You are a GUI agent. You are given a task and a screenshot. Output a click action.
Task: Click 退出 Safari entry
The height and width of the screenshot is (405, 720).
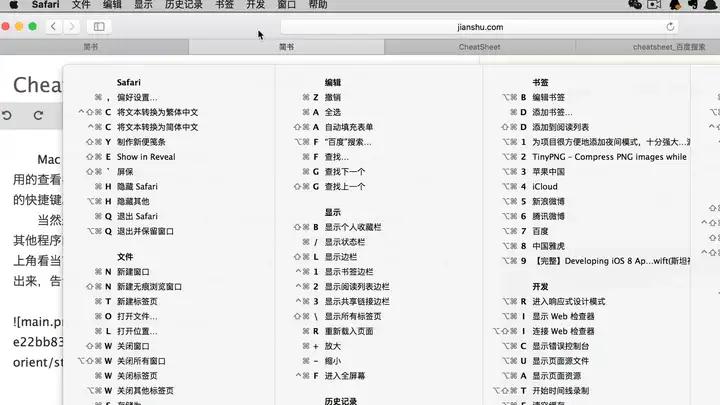pos(137,216)
